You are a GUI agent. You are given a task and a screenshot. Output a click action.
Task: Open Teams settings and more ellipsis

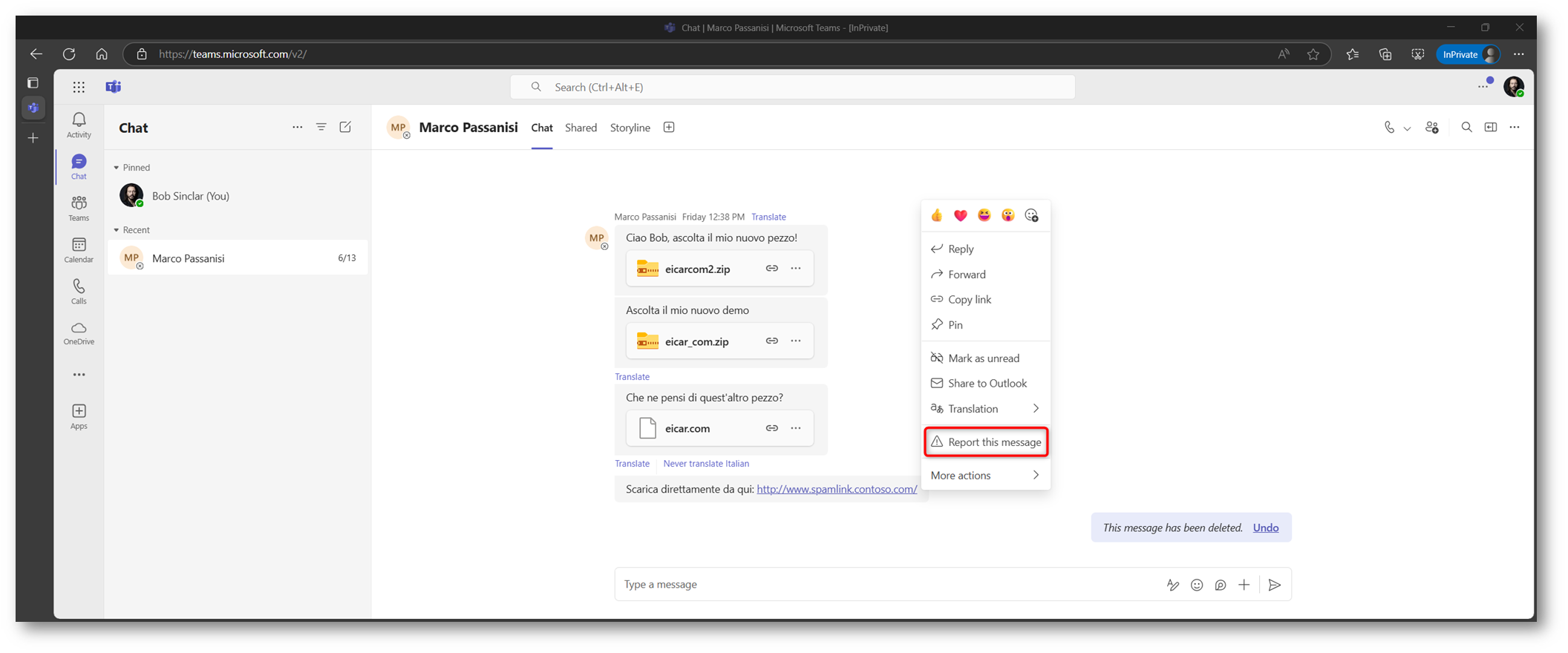coord(1484,85)
